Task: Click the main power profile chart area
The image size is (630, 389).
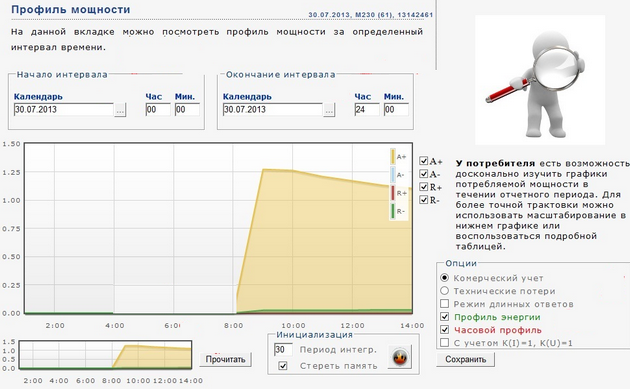Action: (218, 228)
